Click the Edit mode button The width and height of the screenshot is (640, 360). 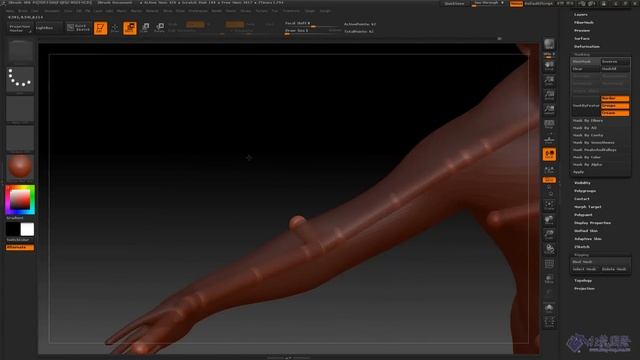click(x=100, y=28)
